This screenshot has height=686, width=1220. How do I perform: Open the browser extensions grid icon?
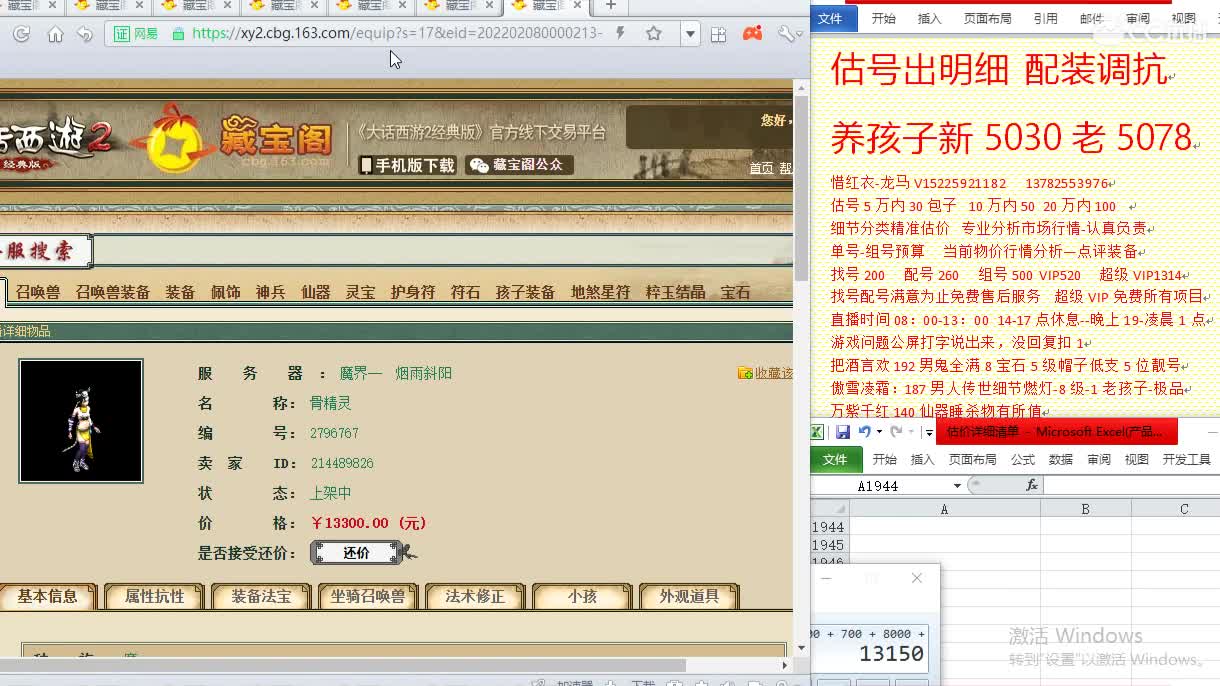click(x=718, y=34)
